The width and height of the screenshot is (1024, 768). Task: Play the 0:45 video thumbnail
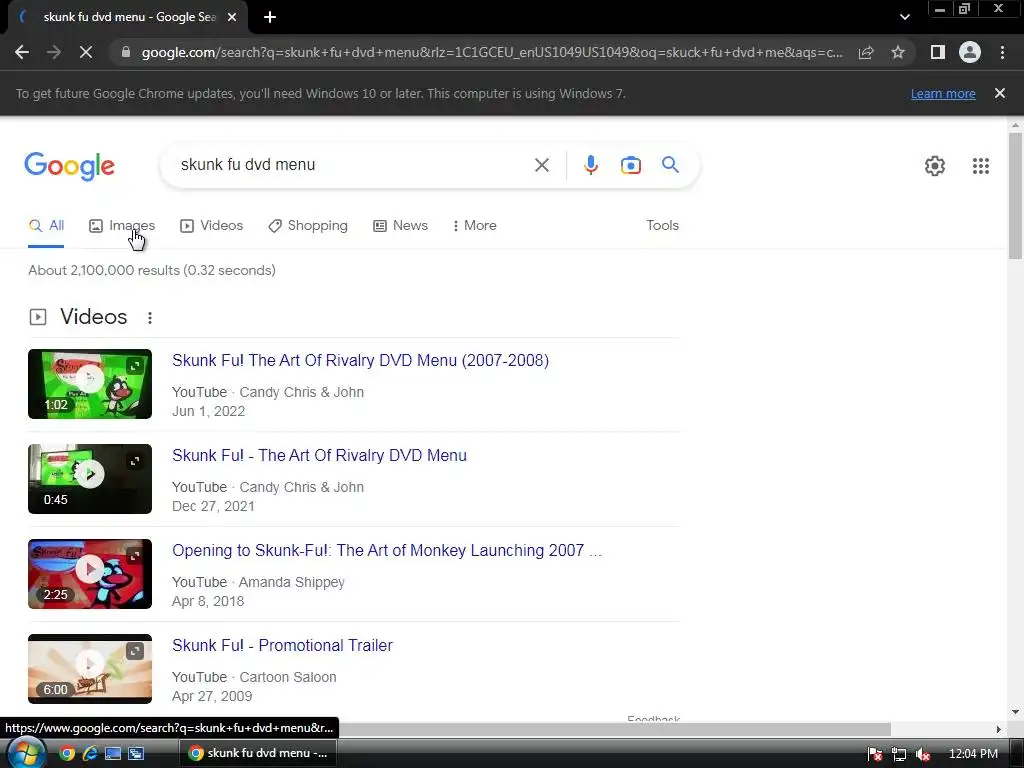click(90, 479)
